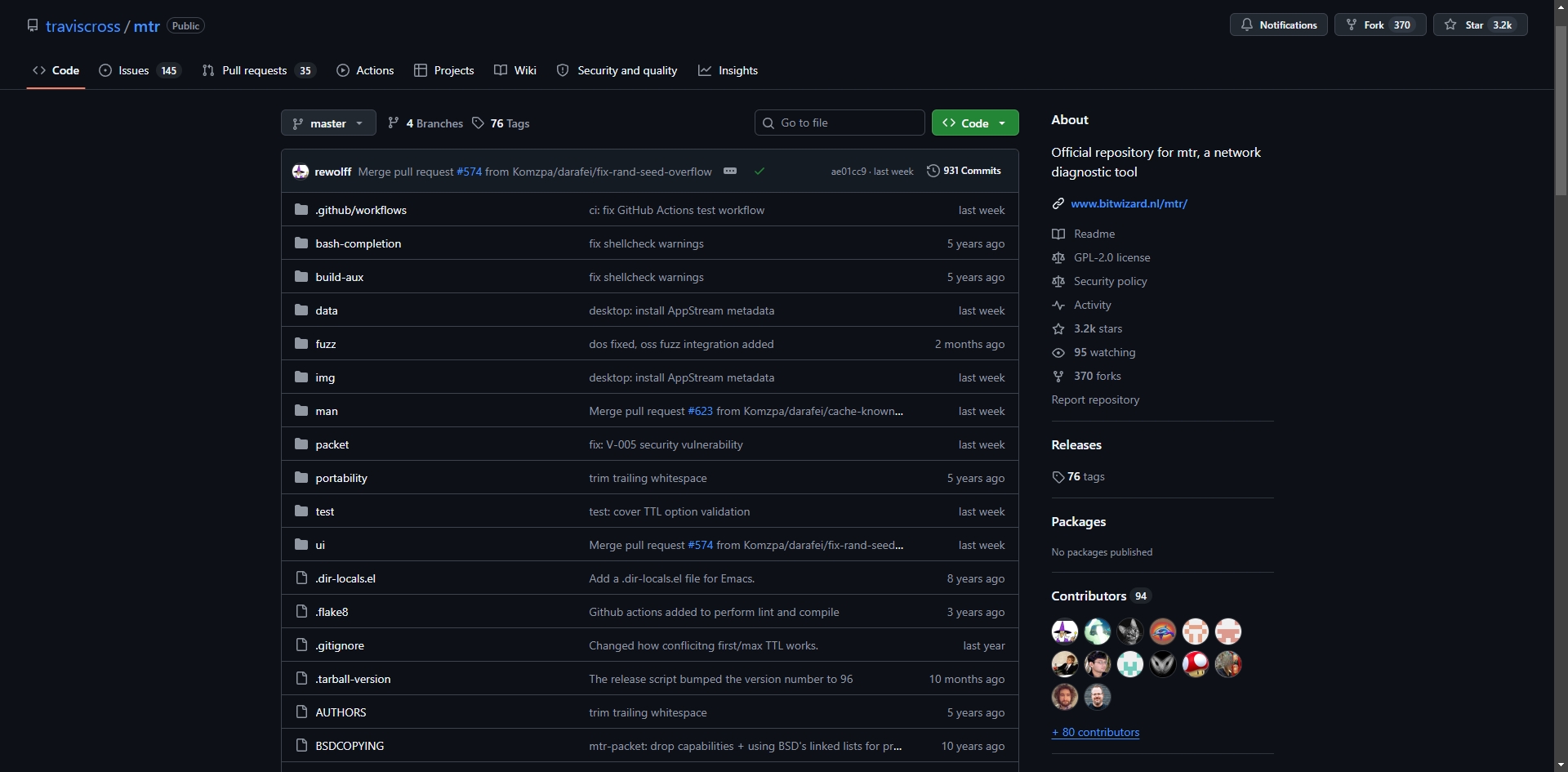Image resolution: width=1568 pixels, height=772 pixels.
Task: Open the Projects tab
Action: (444, 70)
